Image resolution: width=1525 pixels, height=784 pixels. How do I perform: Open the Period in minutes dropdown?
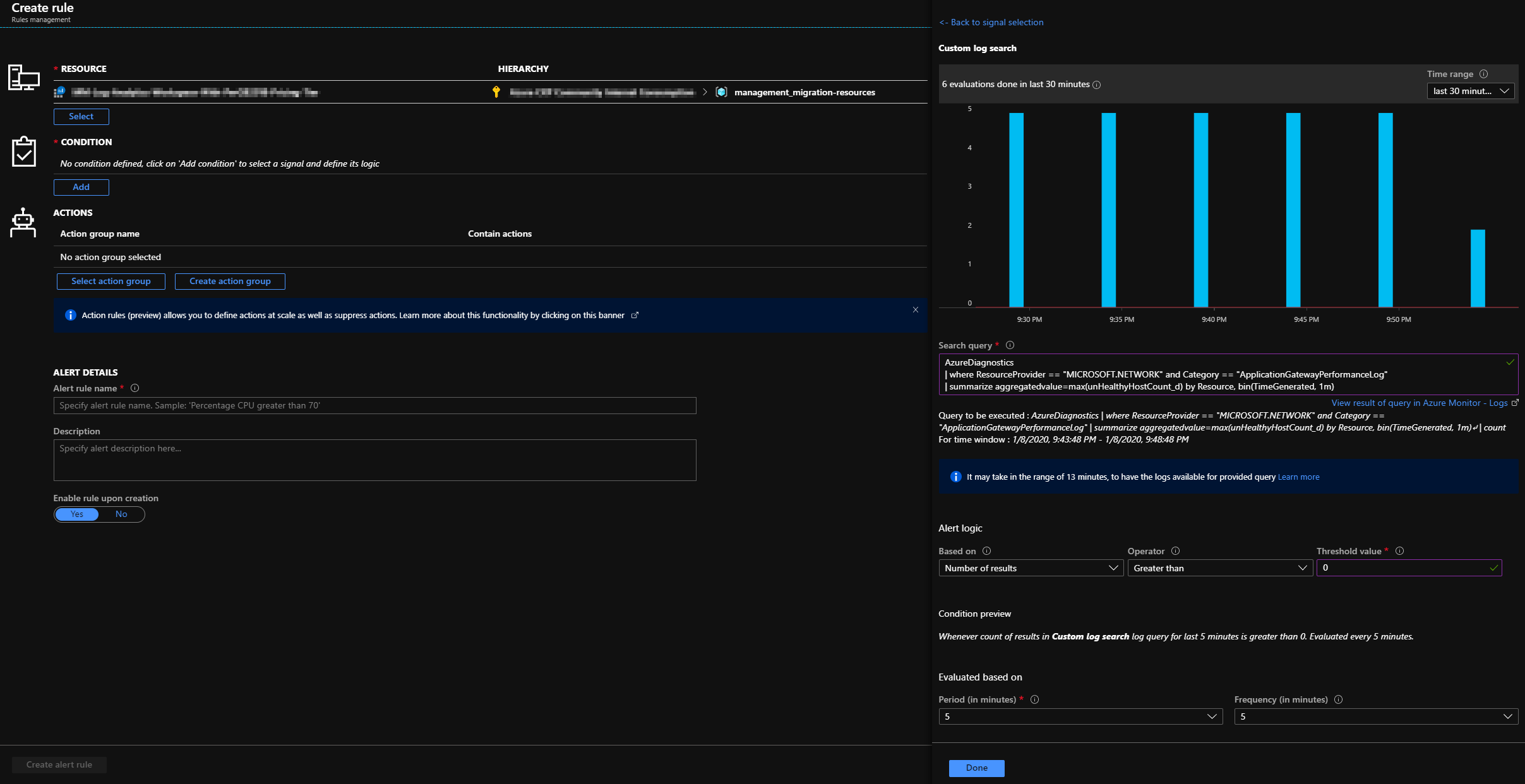click(1080, 716)
